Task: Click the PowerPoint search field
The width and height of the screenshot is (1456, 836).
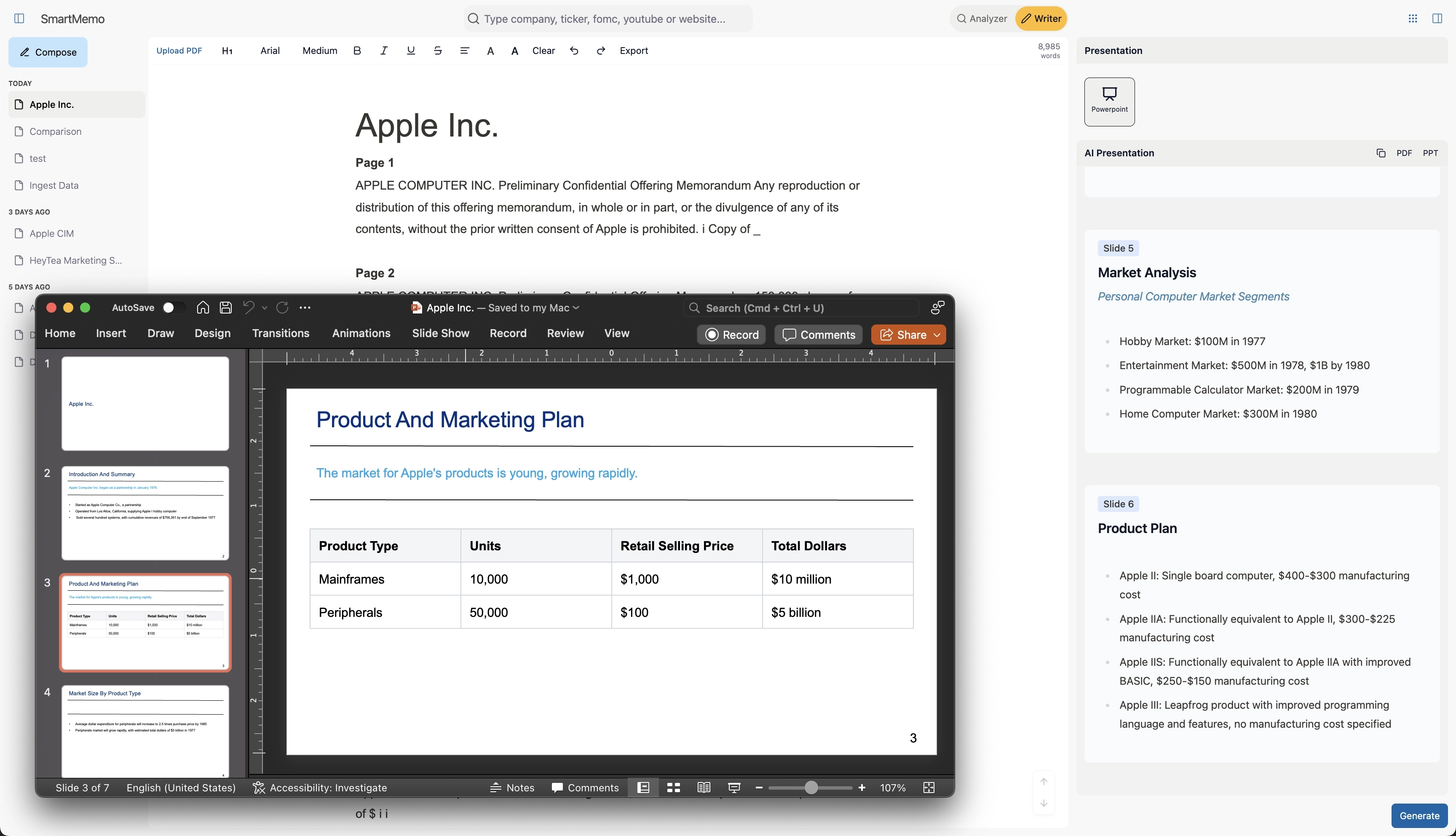Action: [801, 308]
